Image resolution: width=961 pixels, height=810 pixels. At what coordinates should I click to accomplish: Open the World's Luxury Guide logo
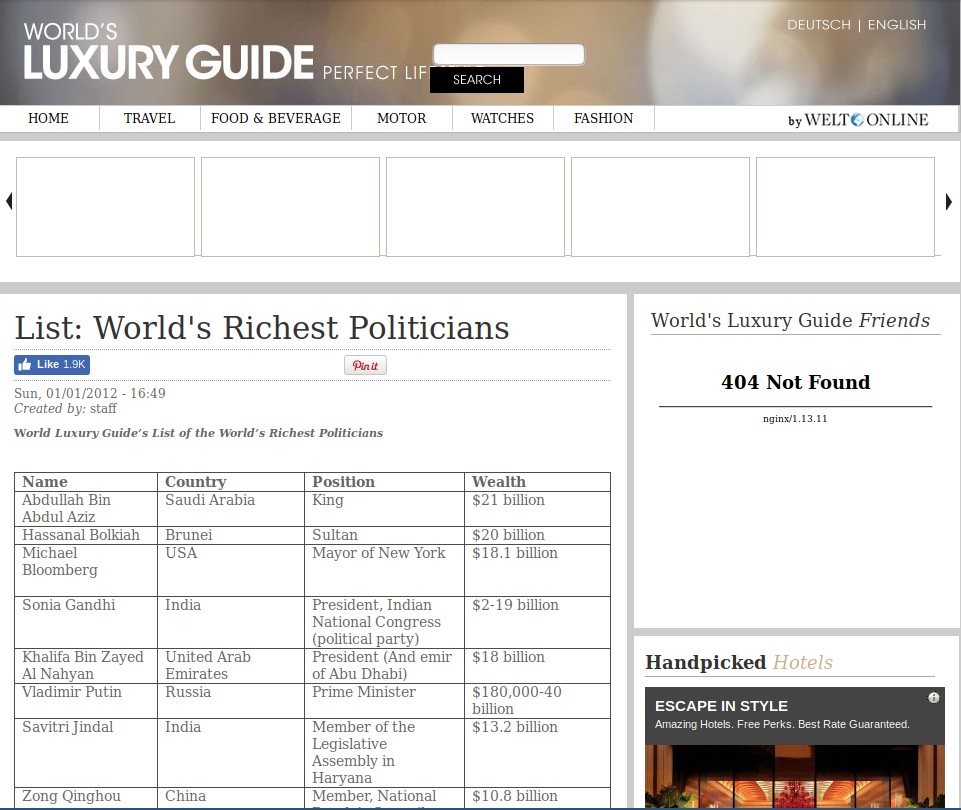point(169,52)
